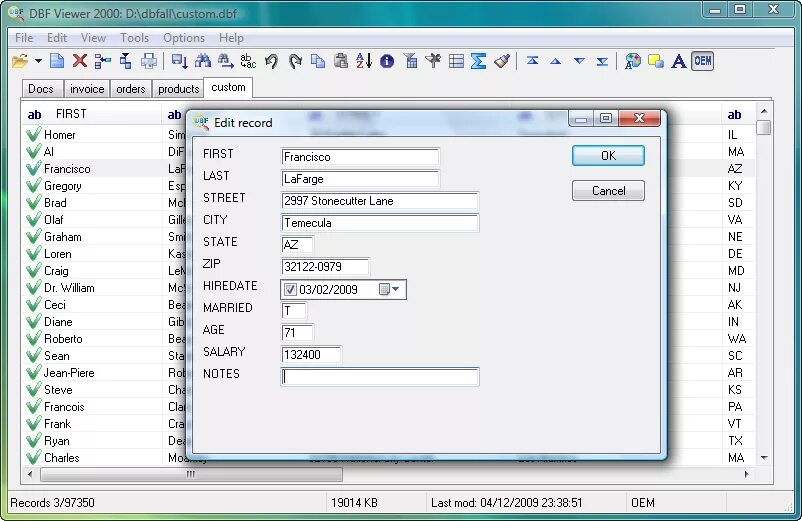Open the File menu
Screen dimensions: 802x521
click(24, 38)
